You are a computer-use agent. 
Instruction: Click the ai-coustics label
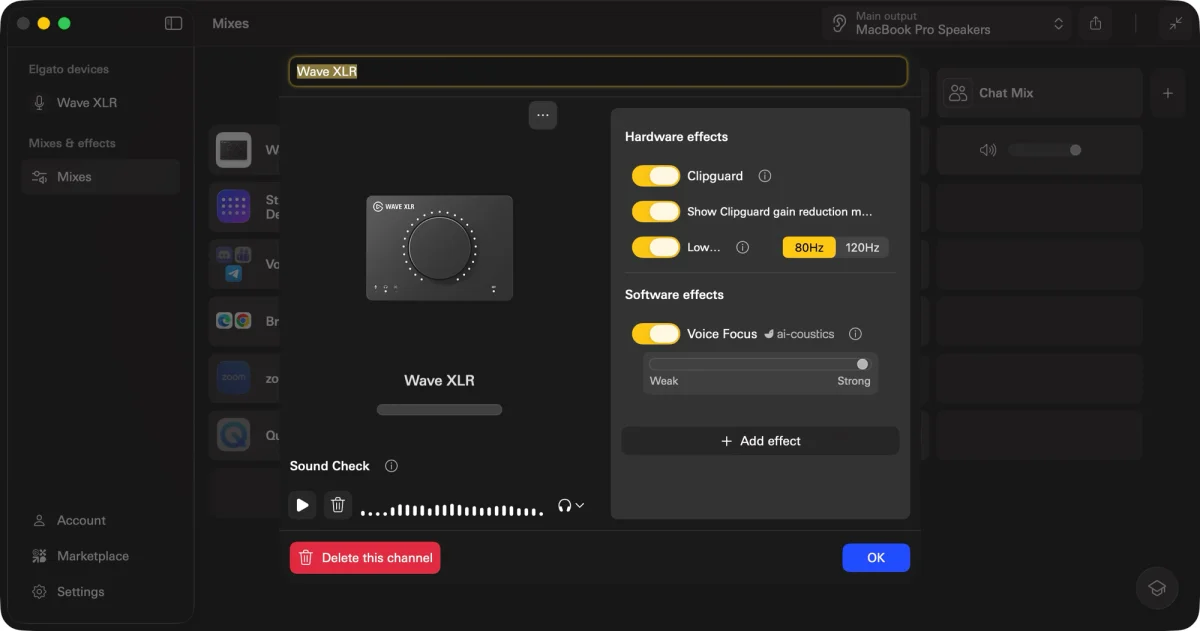(799, 334)
